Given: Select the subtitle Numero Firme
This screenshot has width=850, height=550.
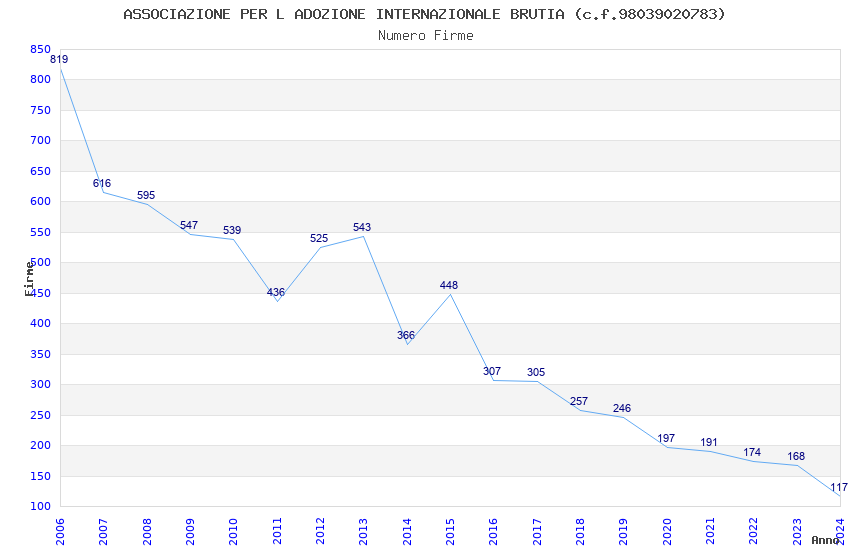Looking at the screenshot, I should tap(426, 36).
